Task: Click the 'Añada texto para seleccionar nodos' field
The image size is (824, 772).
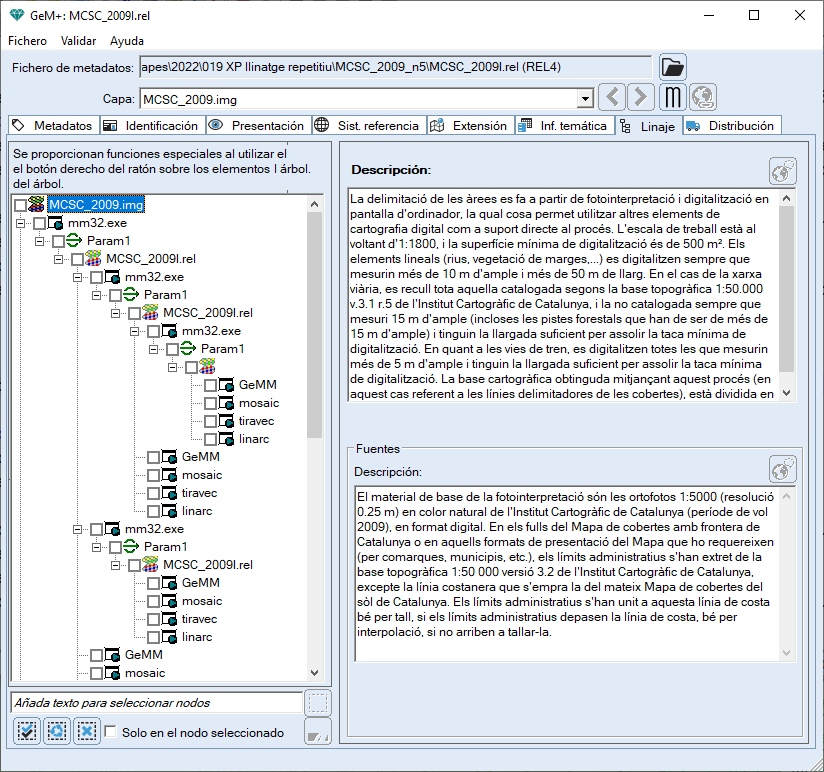Action: [x=156, y=702]
